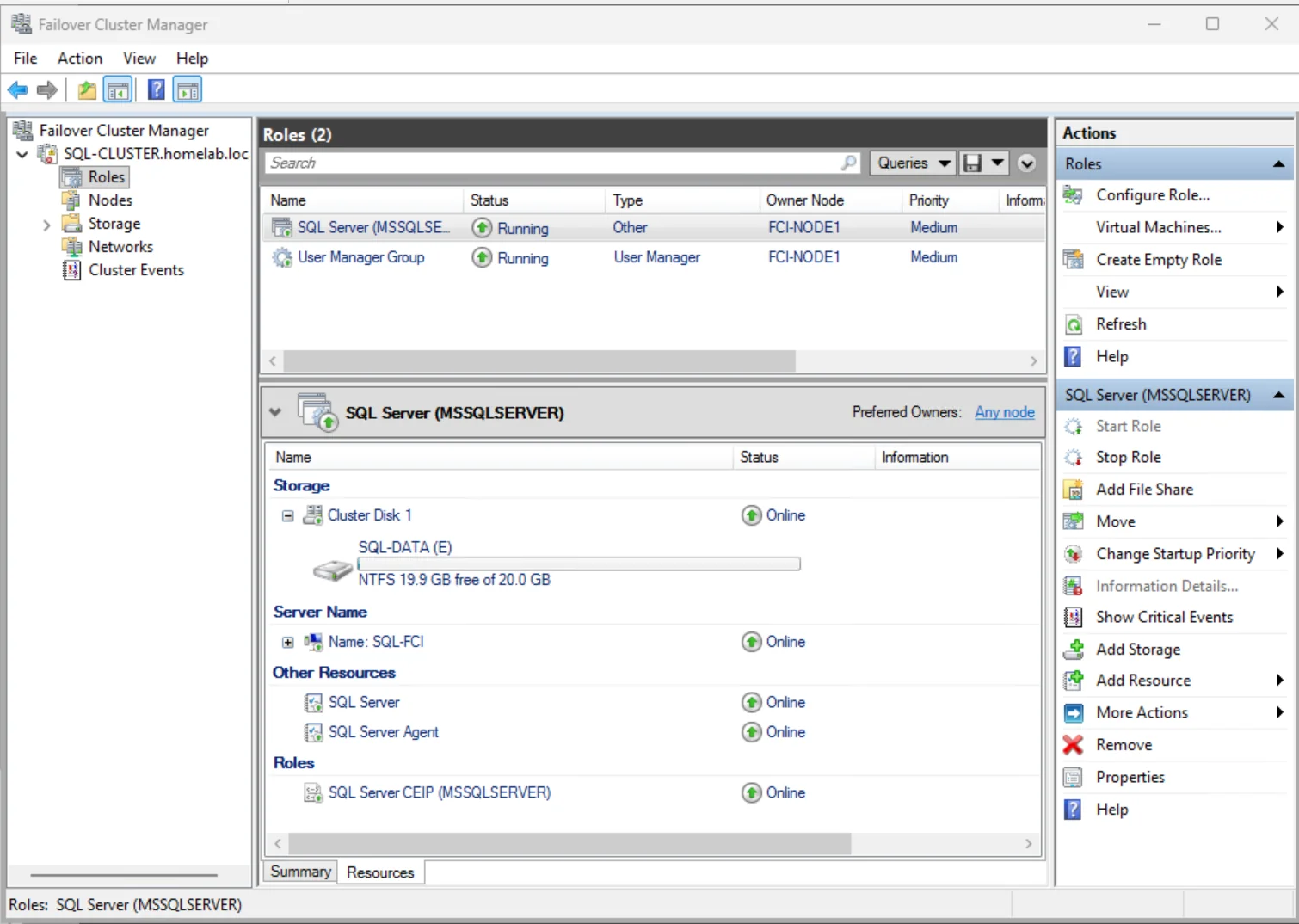The height and width of the screenshot is (924, 1299).
Task: Click the Back arrow toolbar icon
Action: (x=17, y=89)
